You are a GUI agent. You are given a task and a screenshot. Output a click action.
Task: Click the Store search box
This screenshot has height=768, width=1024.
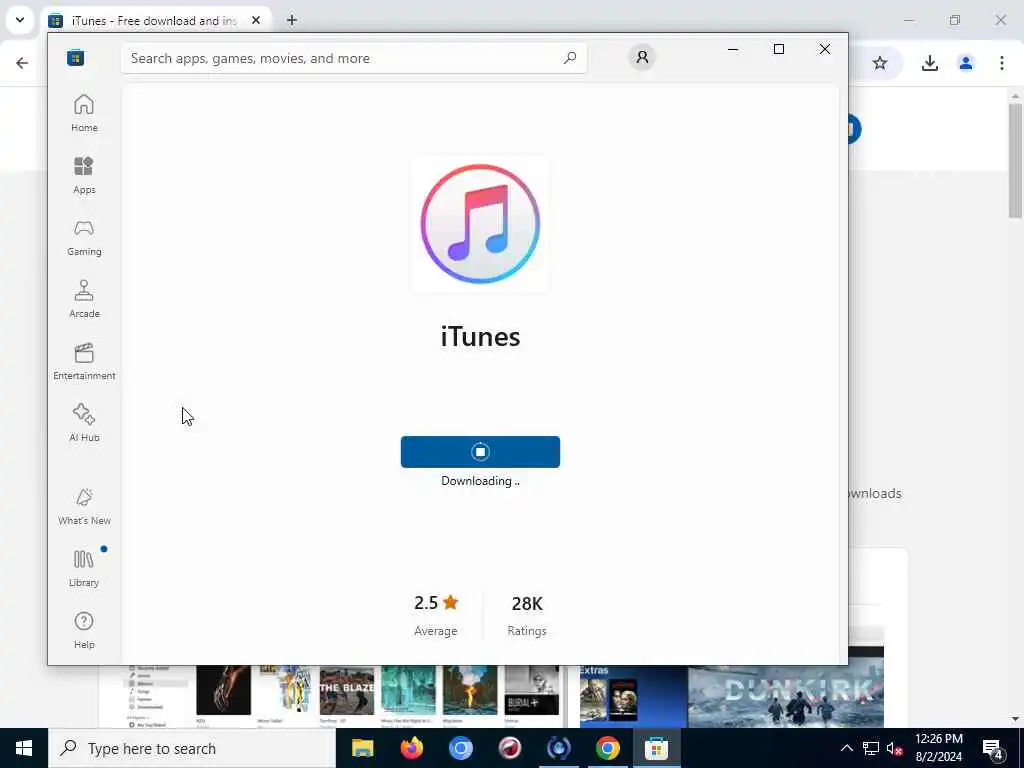pyautogui.click(x=353, y=58)
